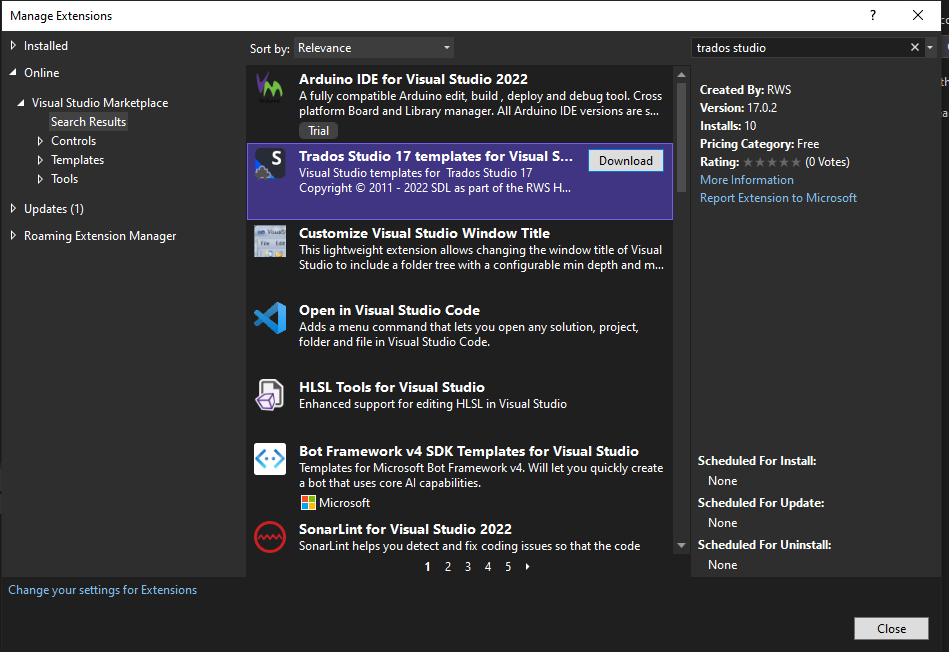949x652 pixels.
Task: Select Controls in the Marketplace tree
Action: pos(73,141)
